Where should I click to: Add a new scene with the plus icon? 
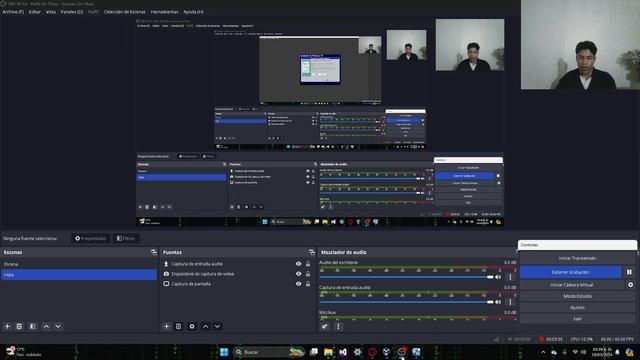[7, 327]
